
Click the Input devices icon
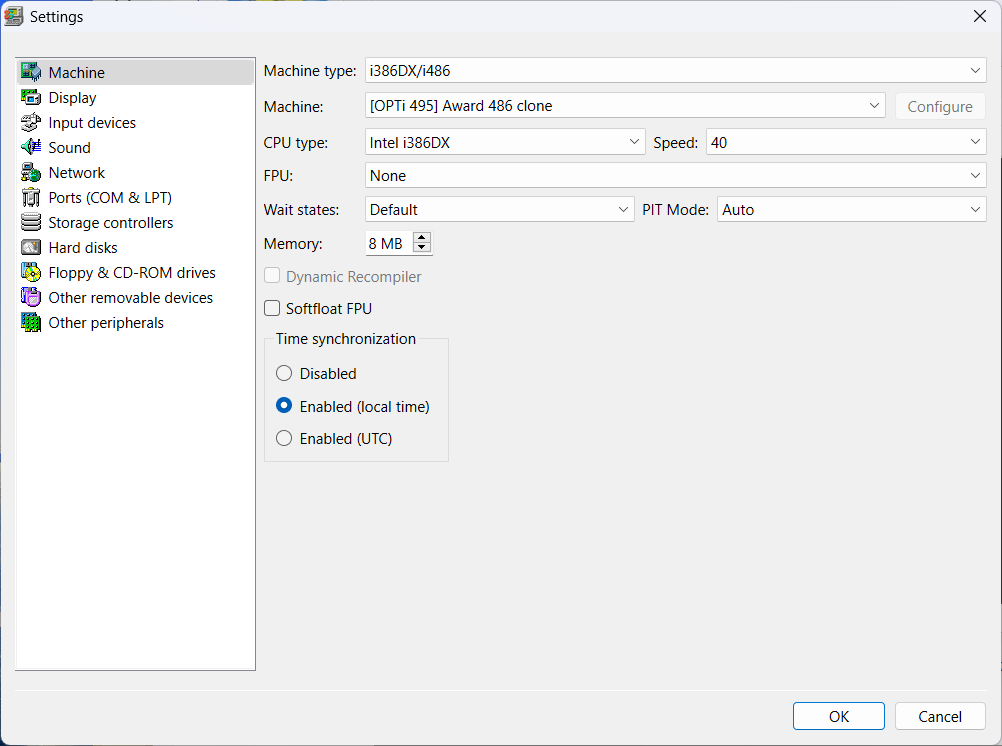pos(30,123)
